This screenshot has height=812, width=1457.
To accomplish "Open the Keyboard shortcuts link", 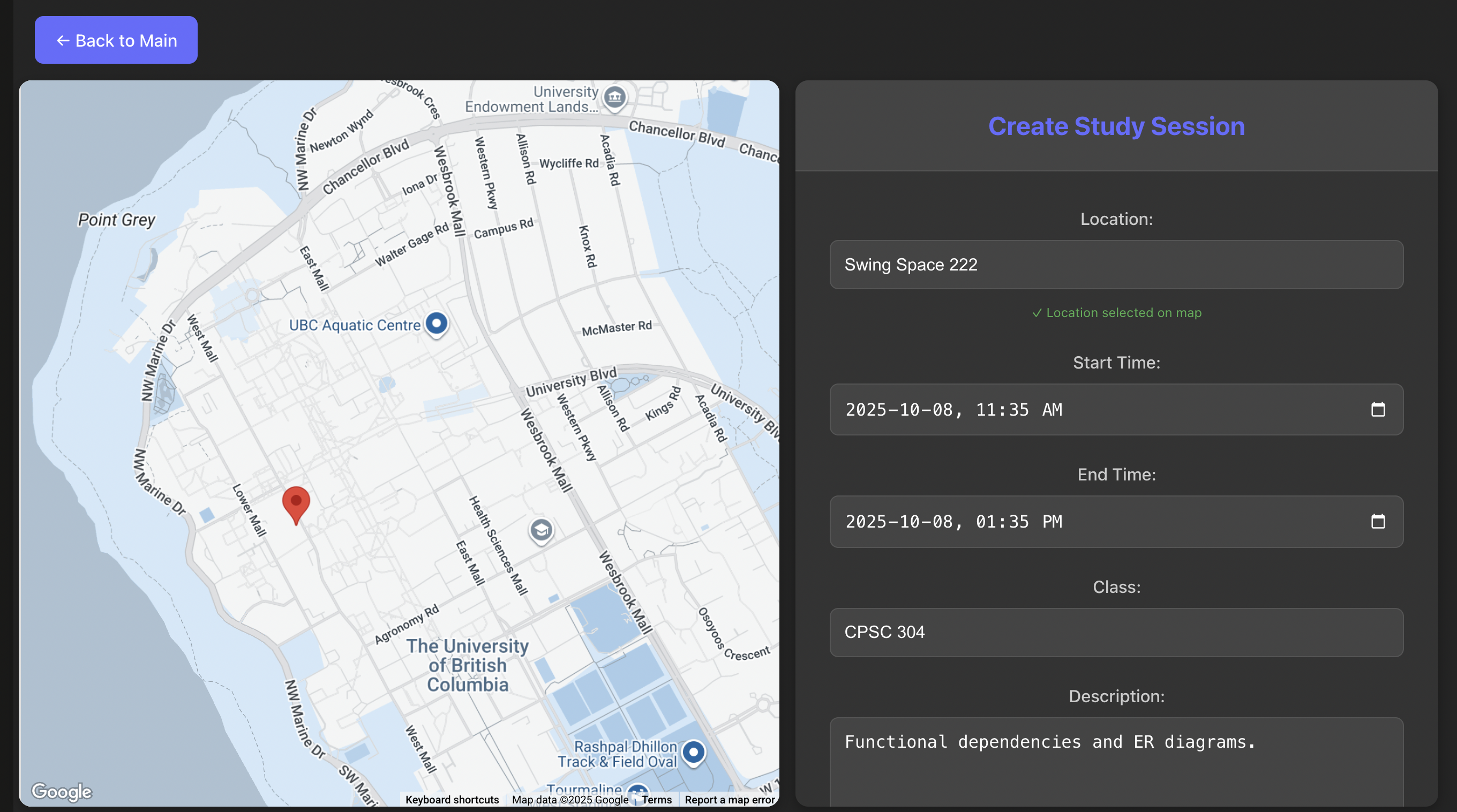I will tap(452, 800).
